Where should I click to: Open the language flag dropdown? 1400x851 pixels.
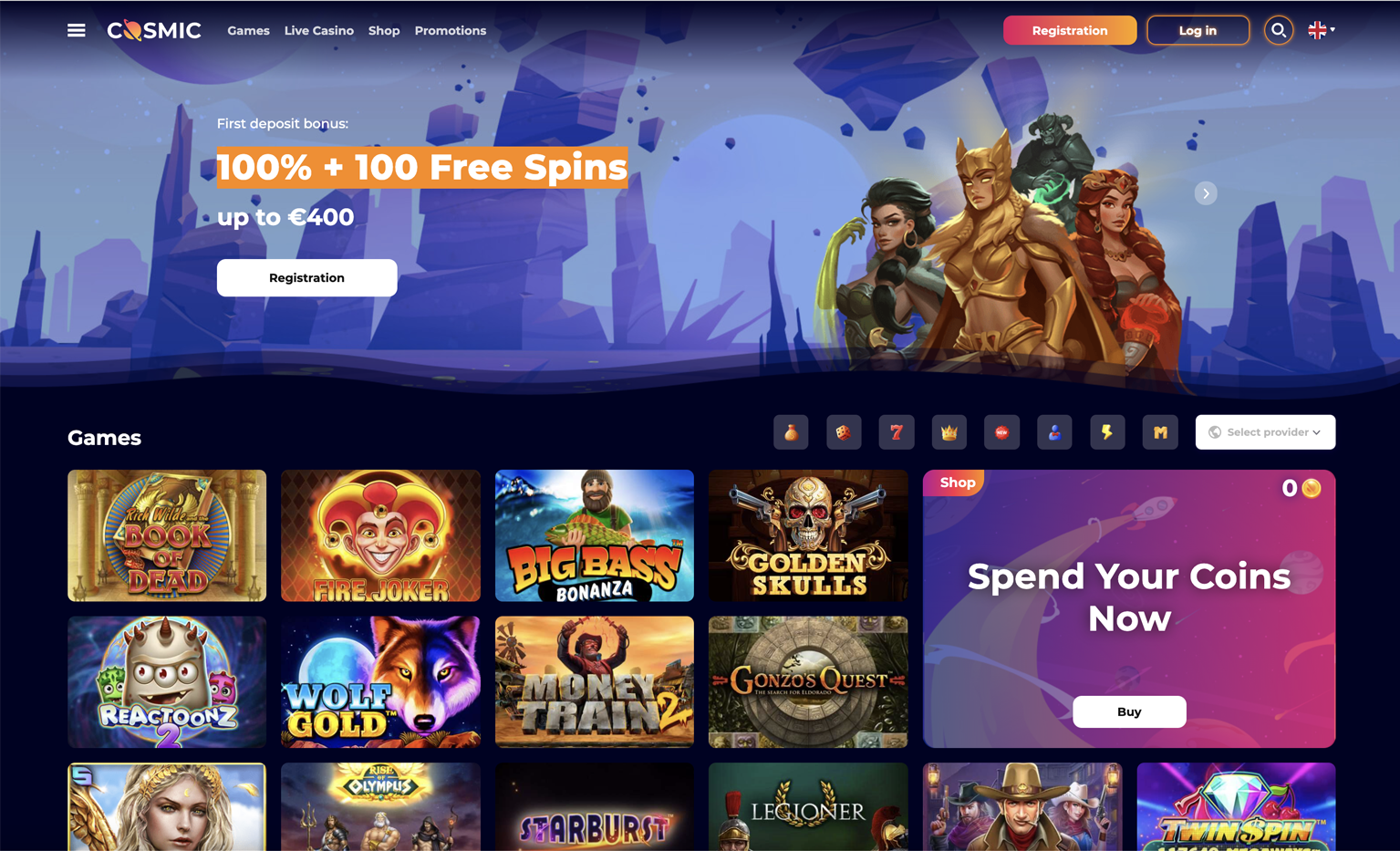pos(1322,30)
